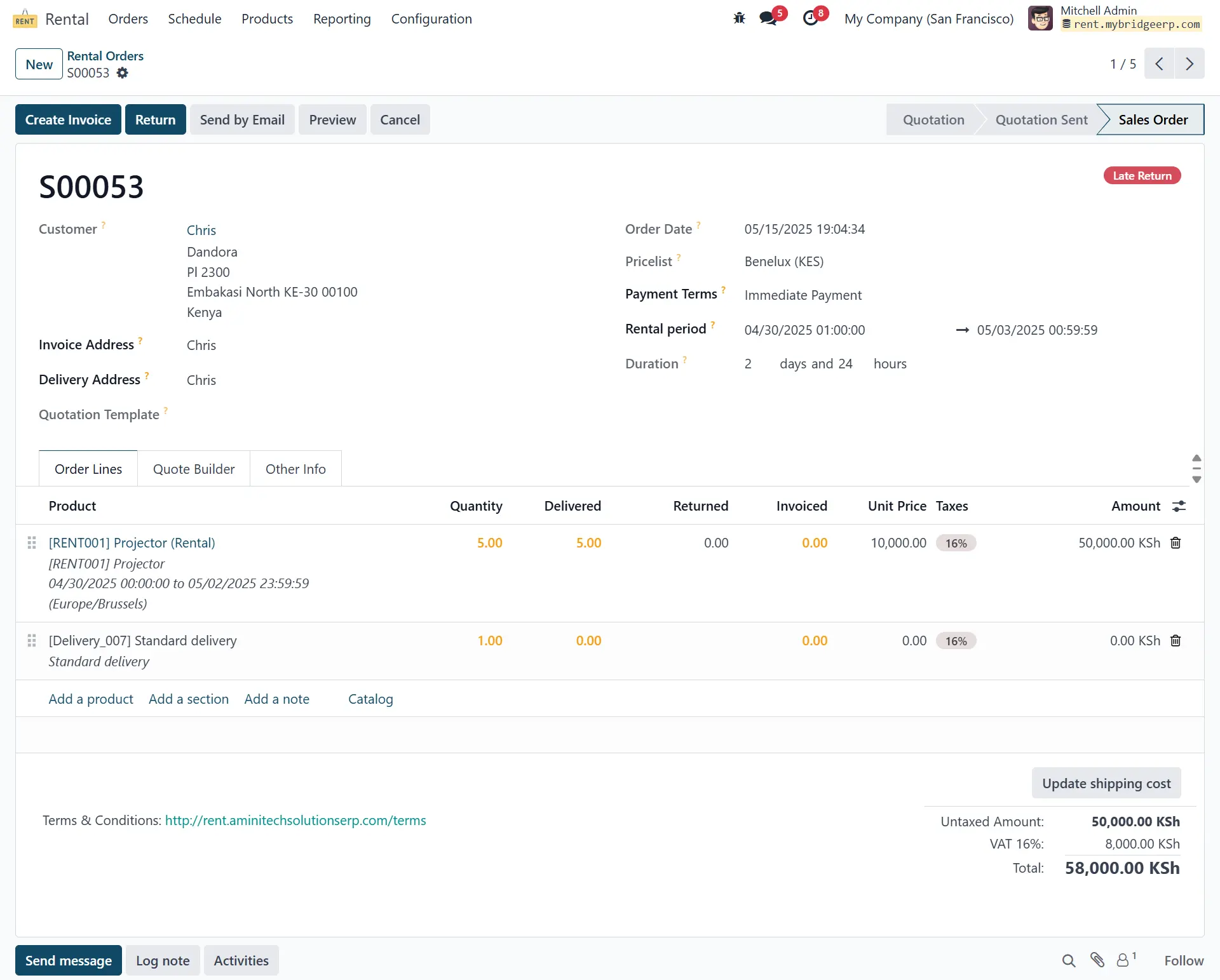The width and height of the screenshot is (1220, 980).
Task: Click the Create Invoice button
Action: [x=68, y=119]
